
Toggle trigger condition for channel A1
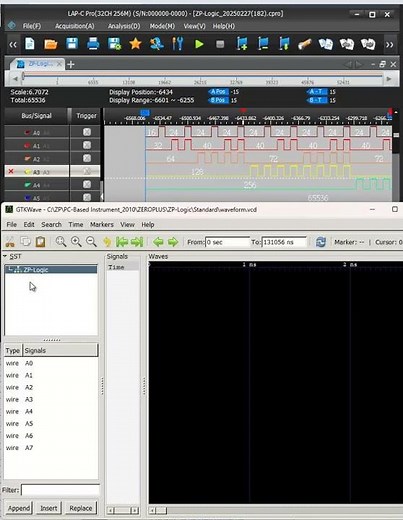(87, 145)
